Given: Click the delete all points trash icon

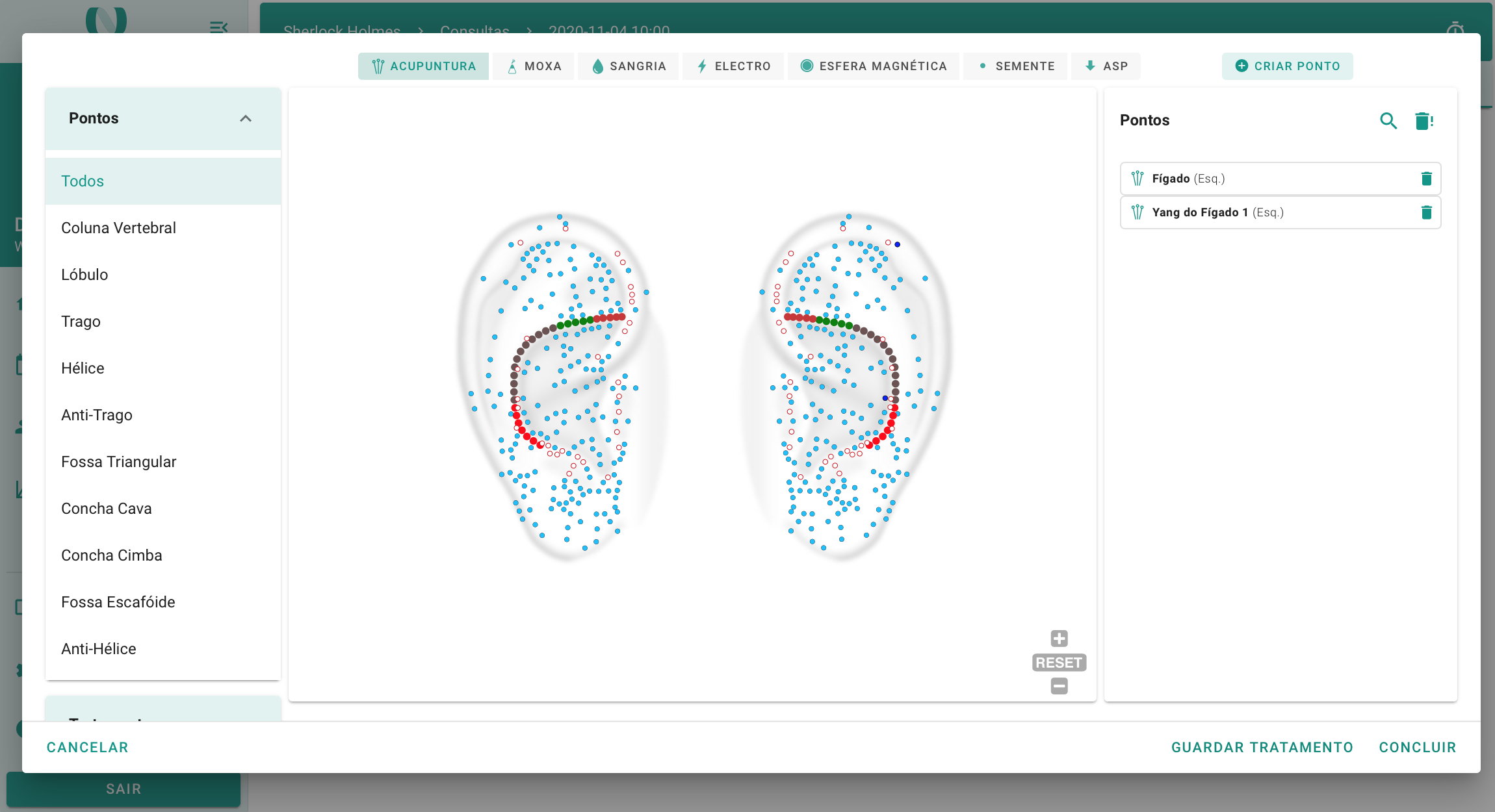Looking at the screenshot, I should coord(1423,121).
